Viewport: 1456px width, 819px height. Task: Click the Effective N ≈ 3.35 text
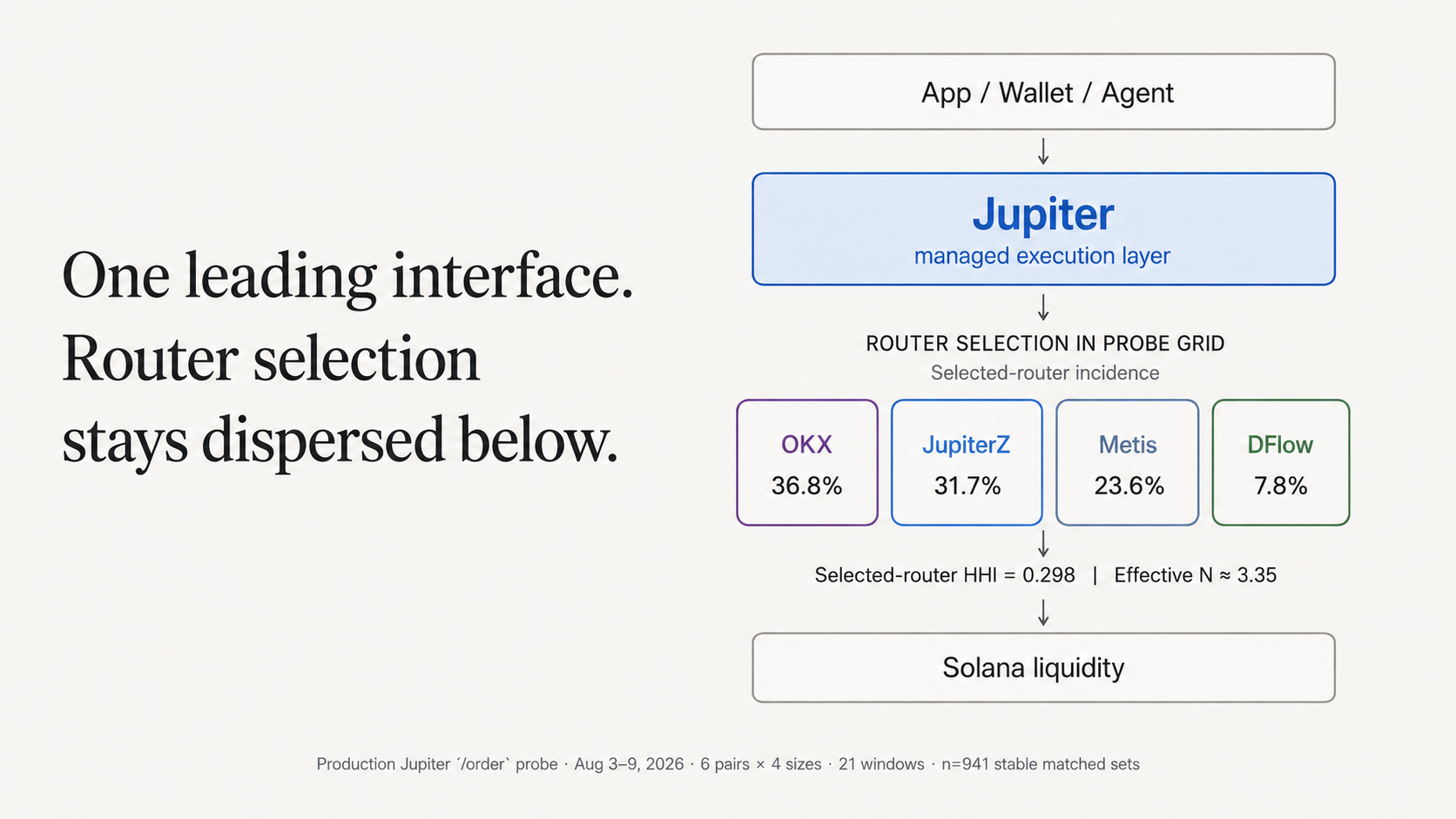pos(1196,575)
